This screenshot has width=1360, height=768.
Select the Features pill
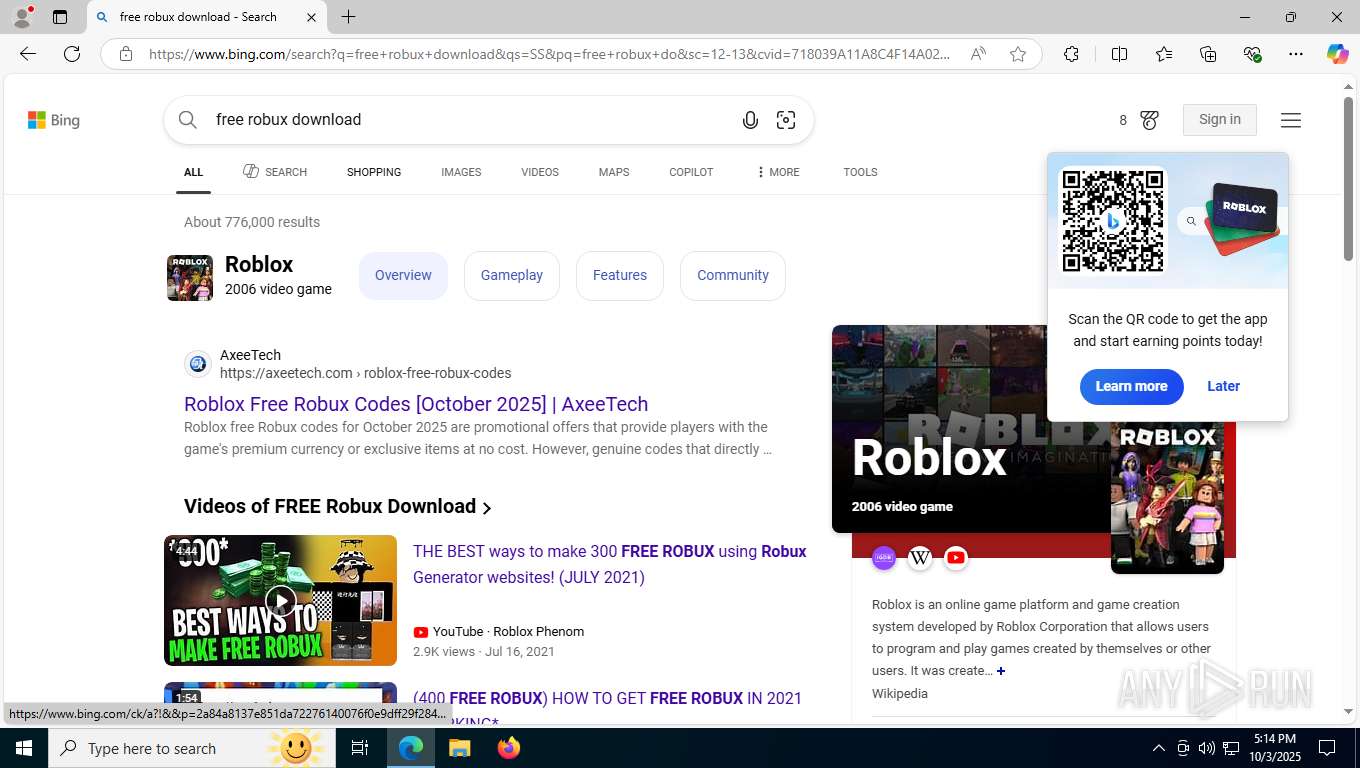(x=620, y=275)
